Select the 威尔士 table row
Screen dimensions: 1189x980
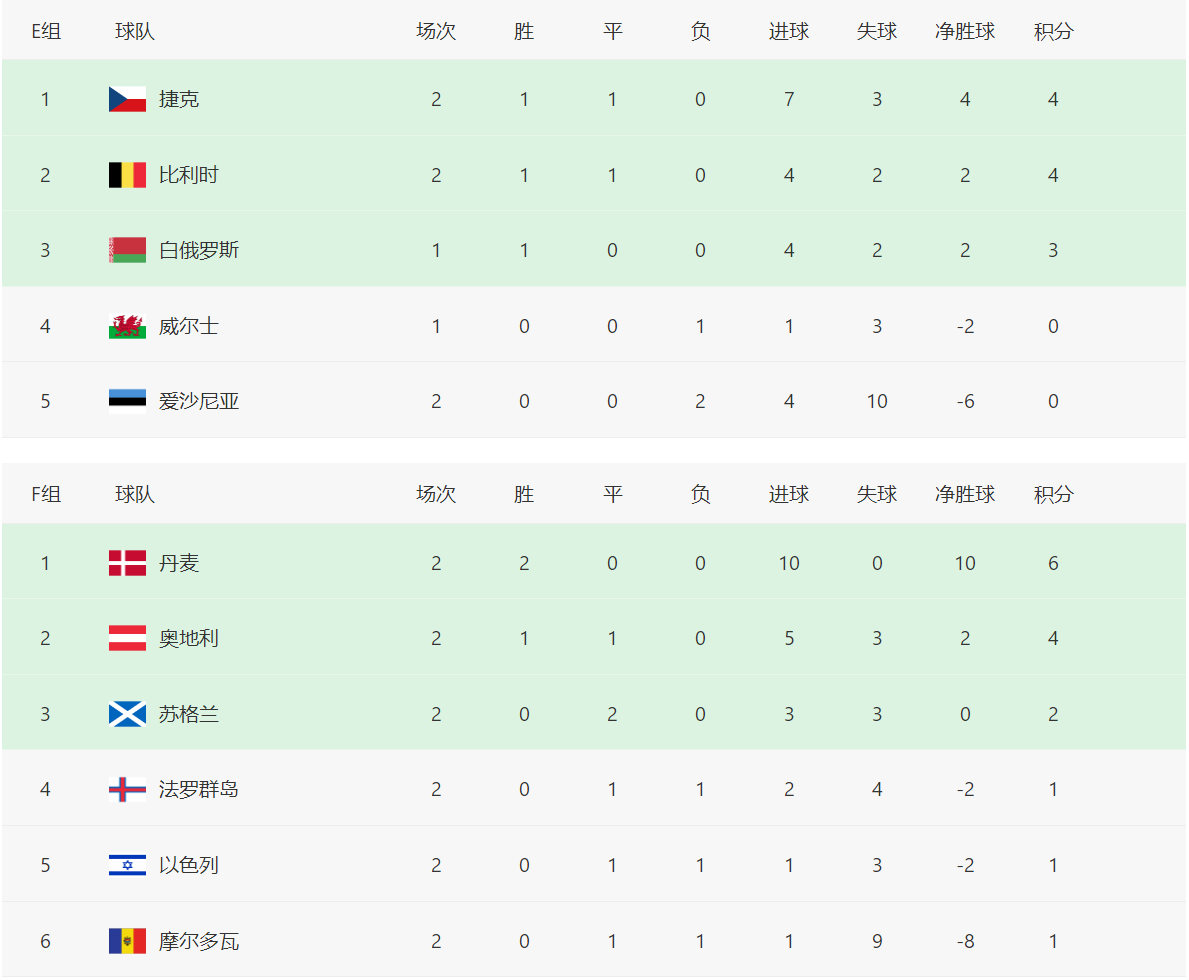pyautogui.click(x=594, y=325)
